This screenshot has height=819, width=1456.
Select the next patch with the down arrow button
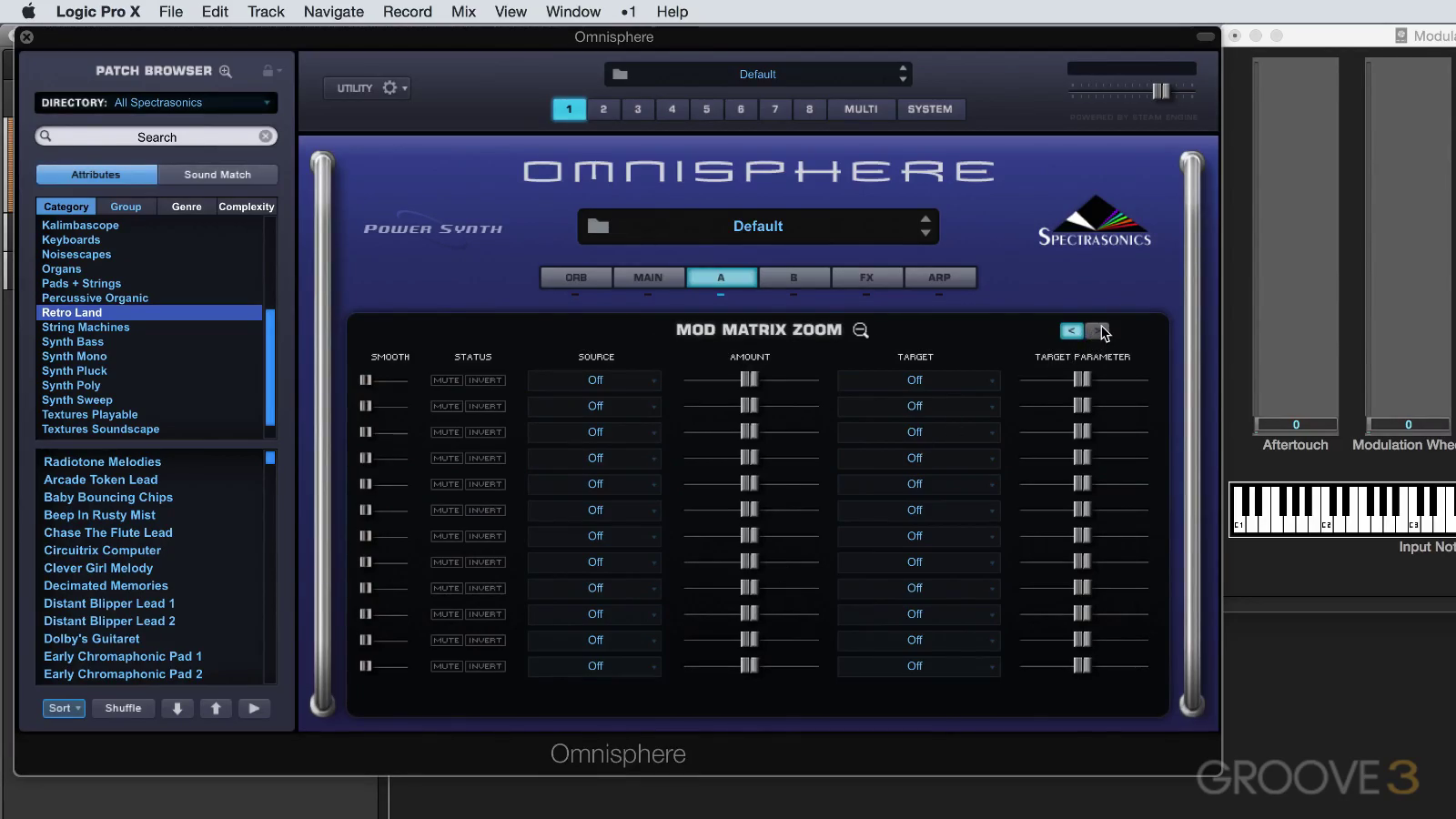click(x=177, y=708)
